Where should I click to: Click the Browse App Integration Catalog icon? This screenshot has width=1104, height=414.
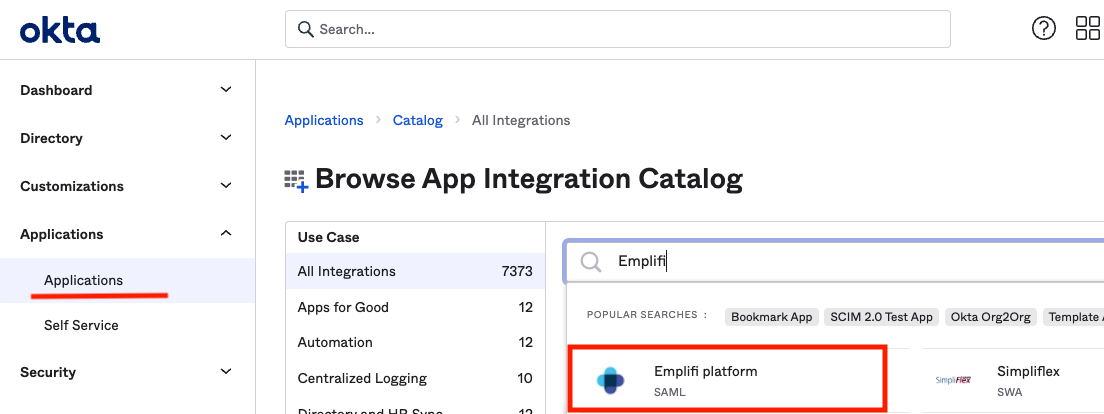click(296, 181)
